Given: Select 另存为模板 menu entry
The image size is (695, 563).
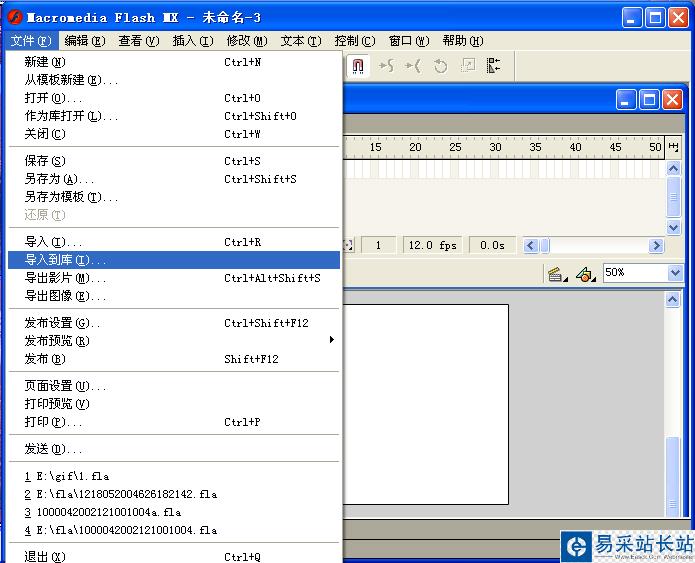Looking at the screenshot, I should pyautogui.click(x=174, y=197).
